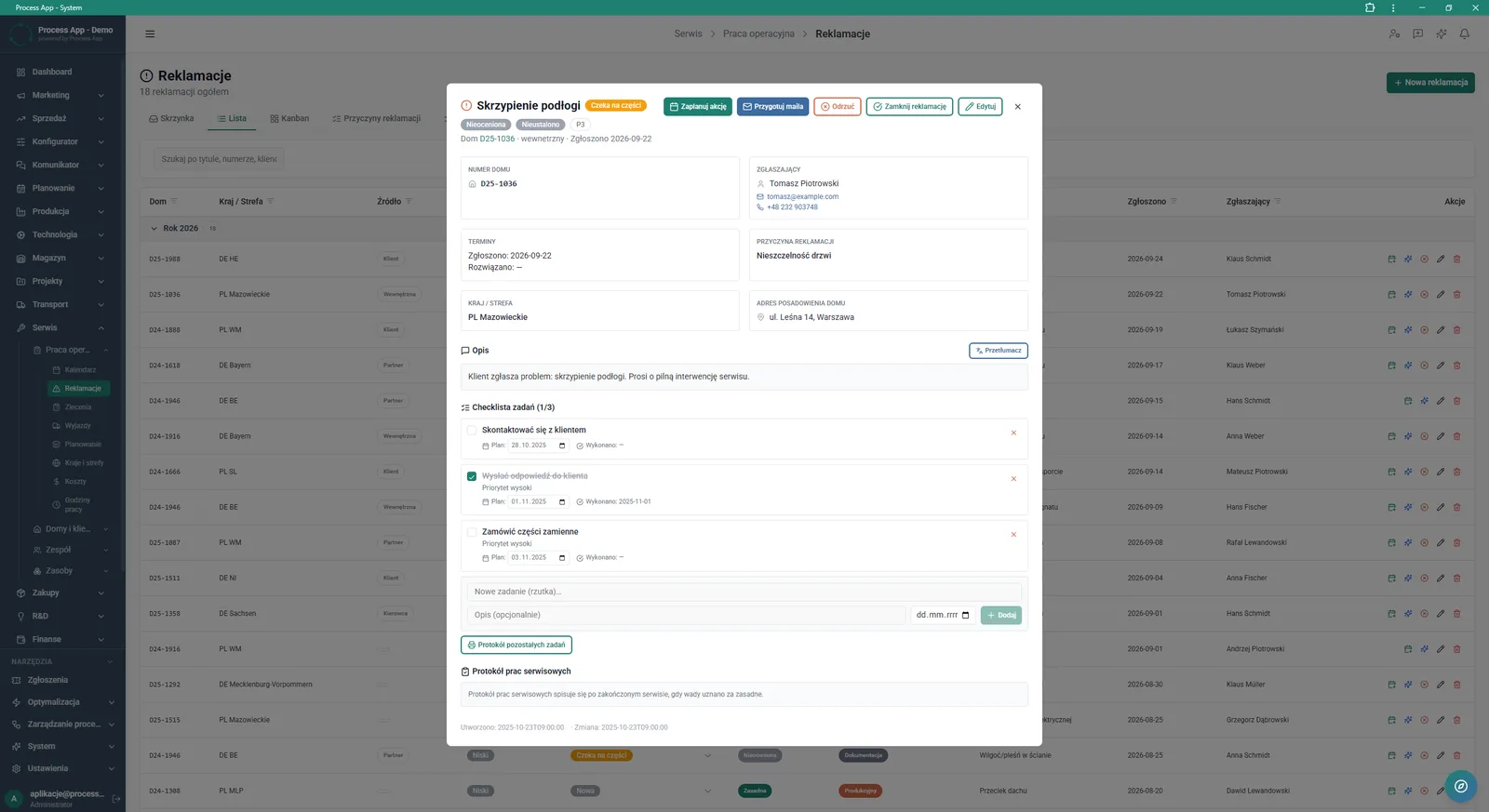Open the window menu three-dots icon
This screenshot has height=812, width=1489.
(1393, 7)
